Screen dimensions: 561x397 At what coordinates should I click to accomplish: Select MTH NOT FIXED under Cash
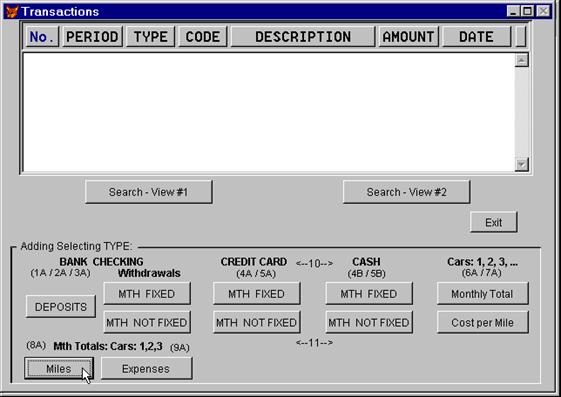(369, 322)
